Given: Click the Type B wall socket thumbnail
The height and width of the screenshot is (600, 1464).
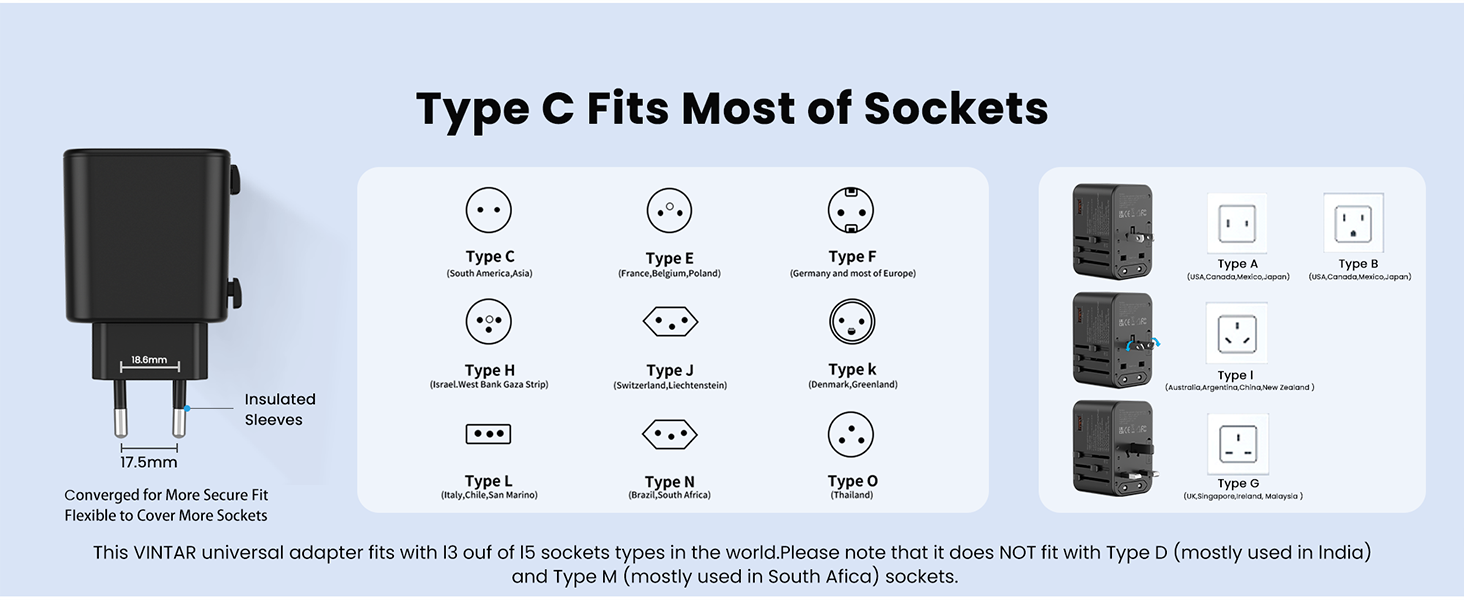Looking at the screenshot, I should coord(1354,224).
